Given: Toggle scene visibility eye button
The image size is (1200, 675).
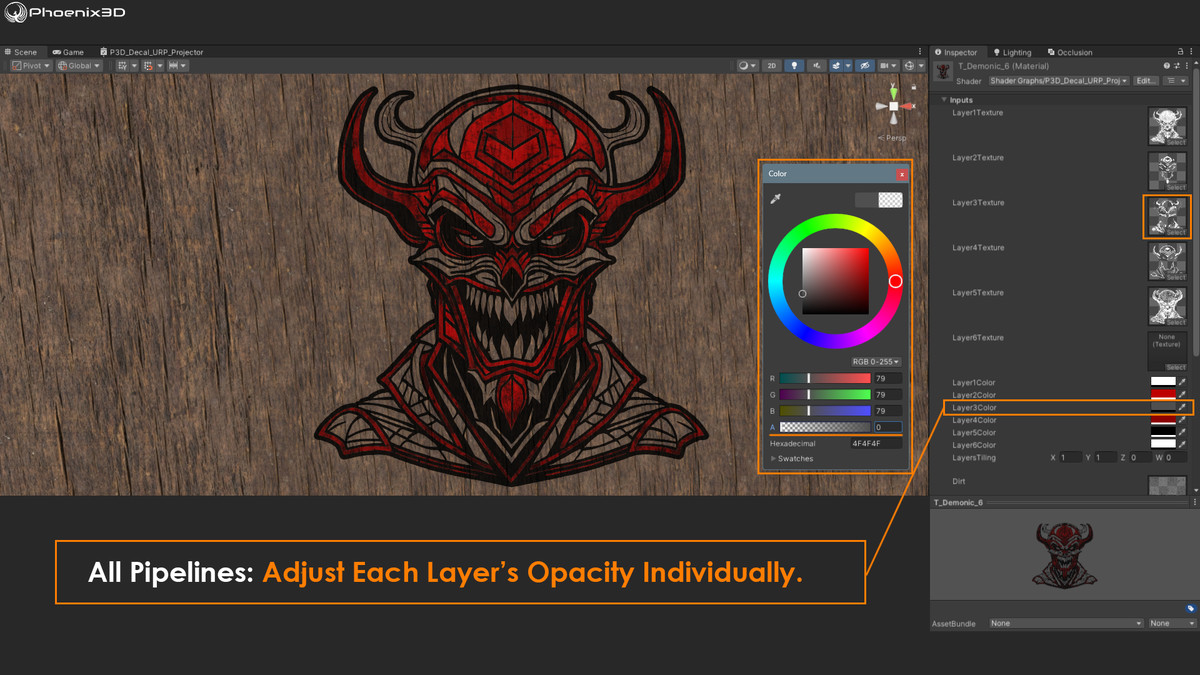Looking at the screenshot, I should (x=864, y=66).
